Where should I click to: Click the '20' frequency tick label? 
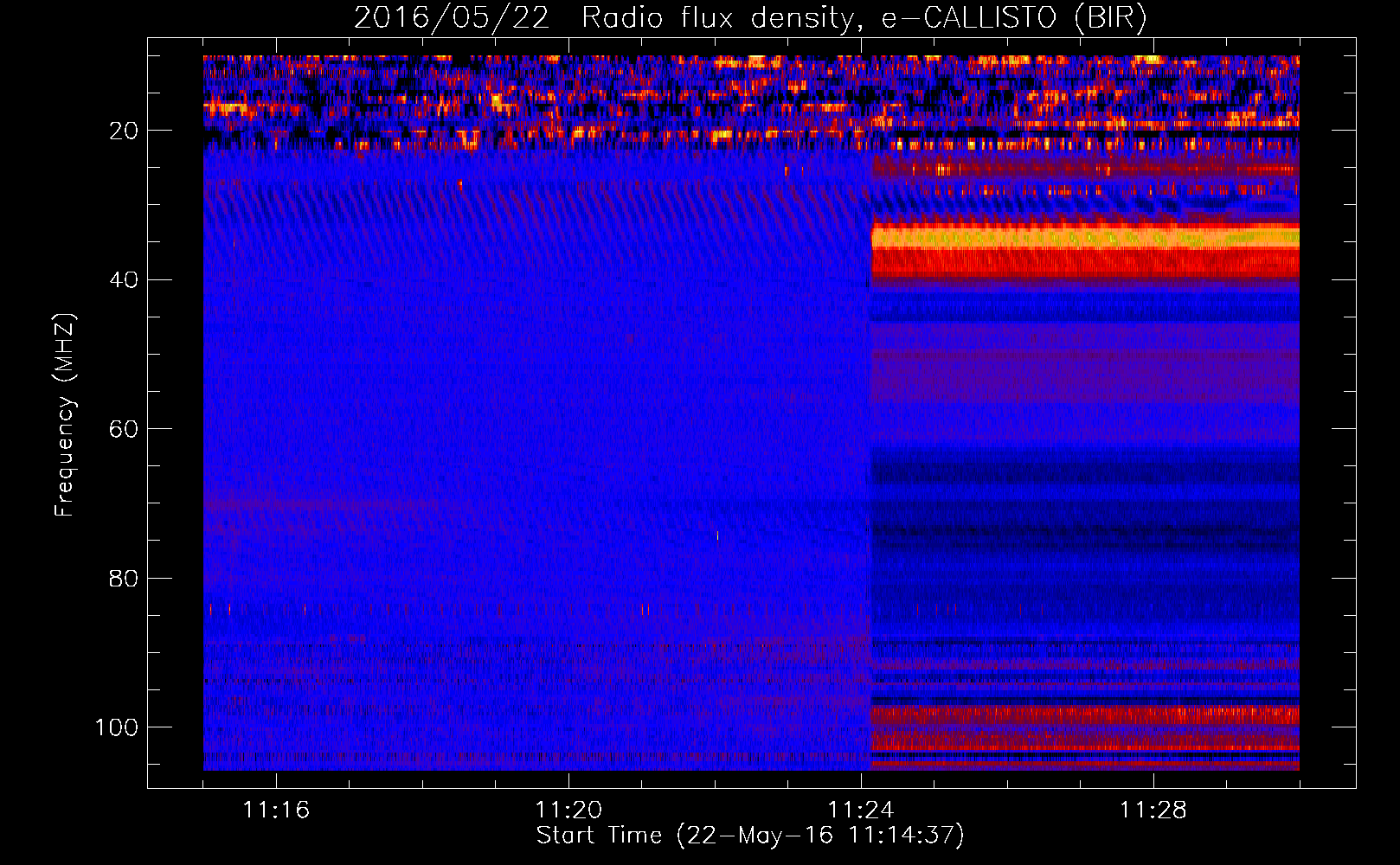click(x=124, y=131)
